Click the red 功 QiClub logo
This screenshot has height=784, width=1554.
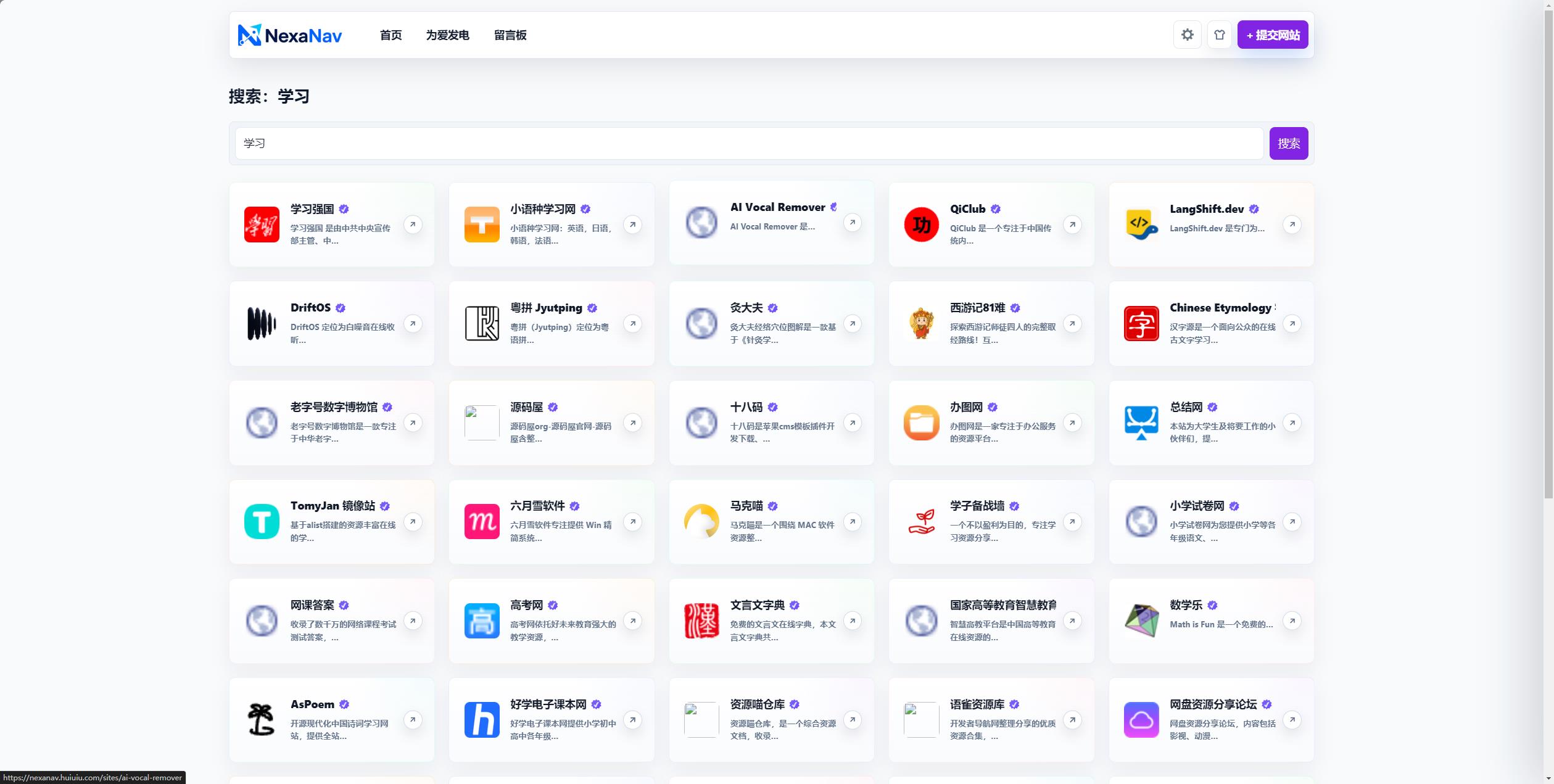[x=922, y=225]
